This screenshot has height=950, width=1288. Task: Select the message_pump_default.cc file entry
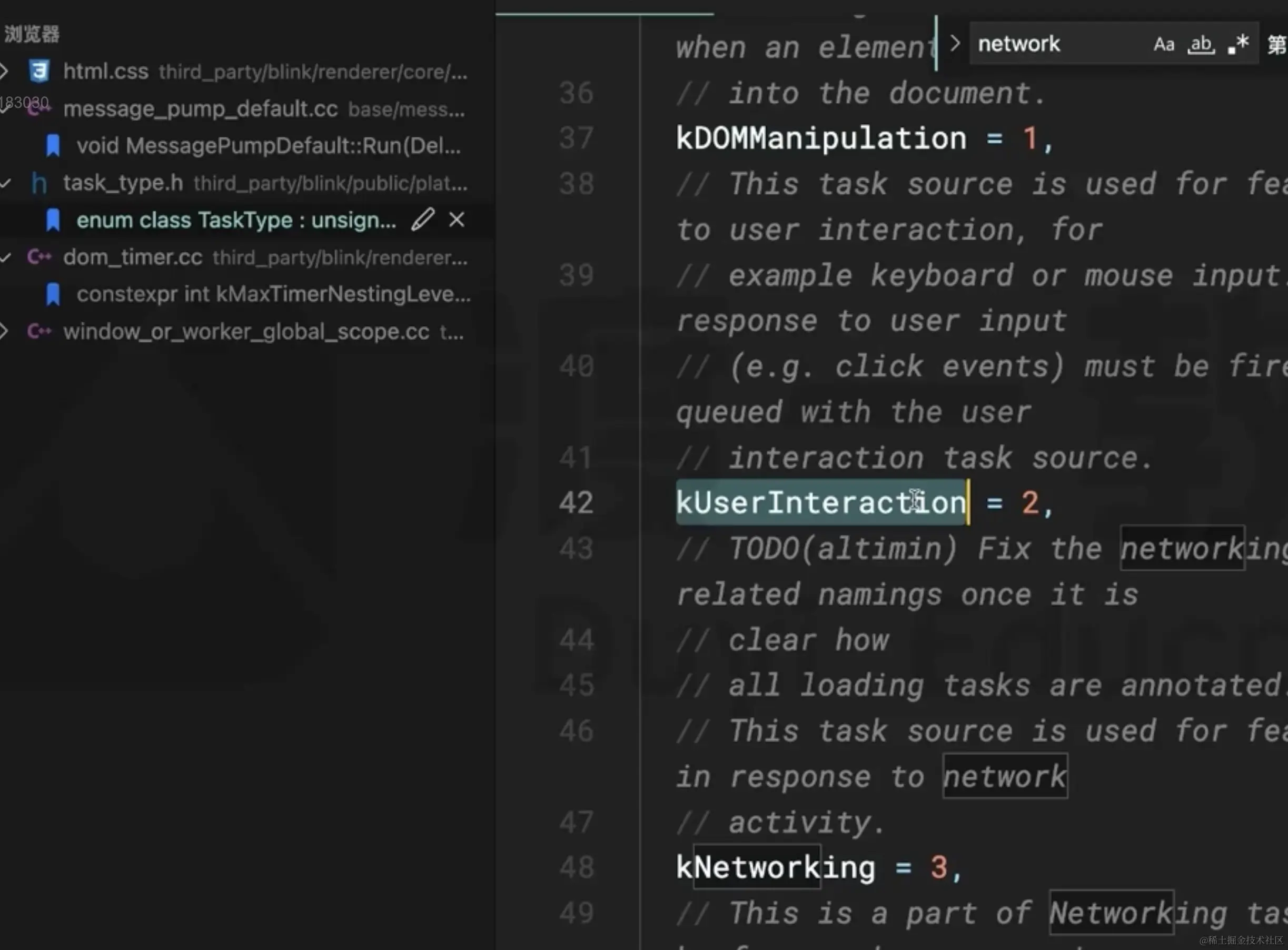[200, 108]
